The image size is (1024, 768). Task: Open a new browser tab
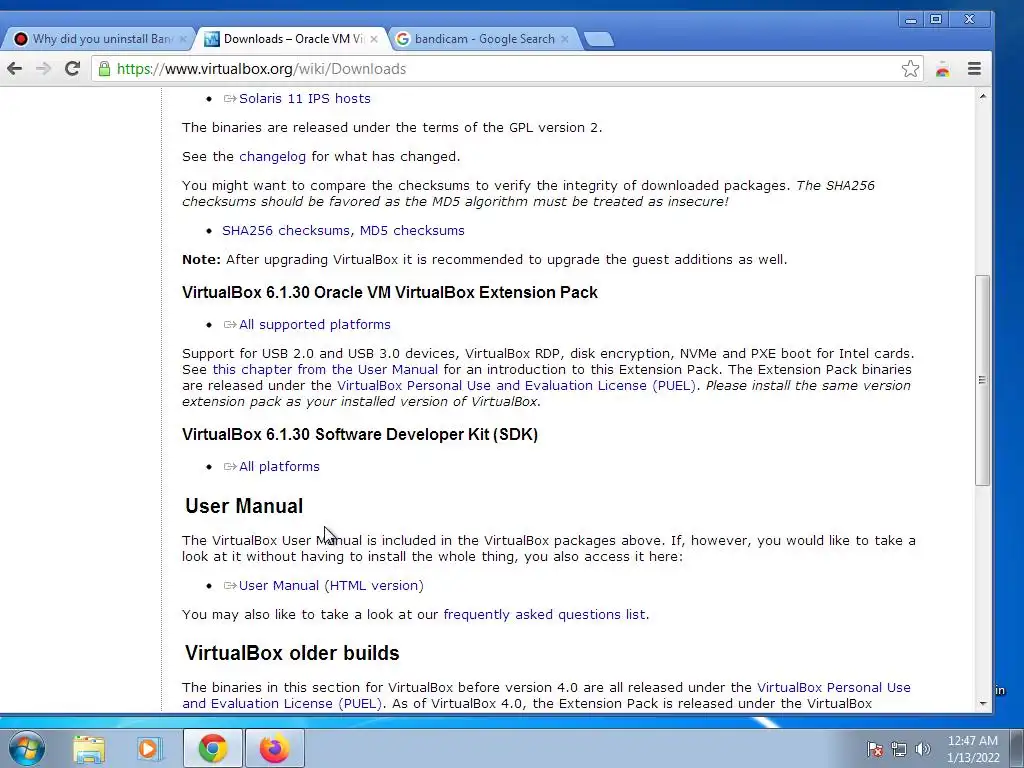(x=598, y=39)
